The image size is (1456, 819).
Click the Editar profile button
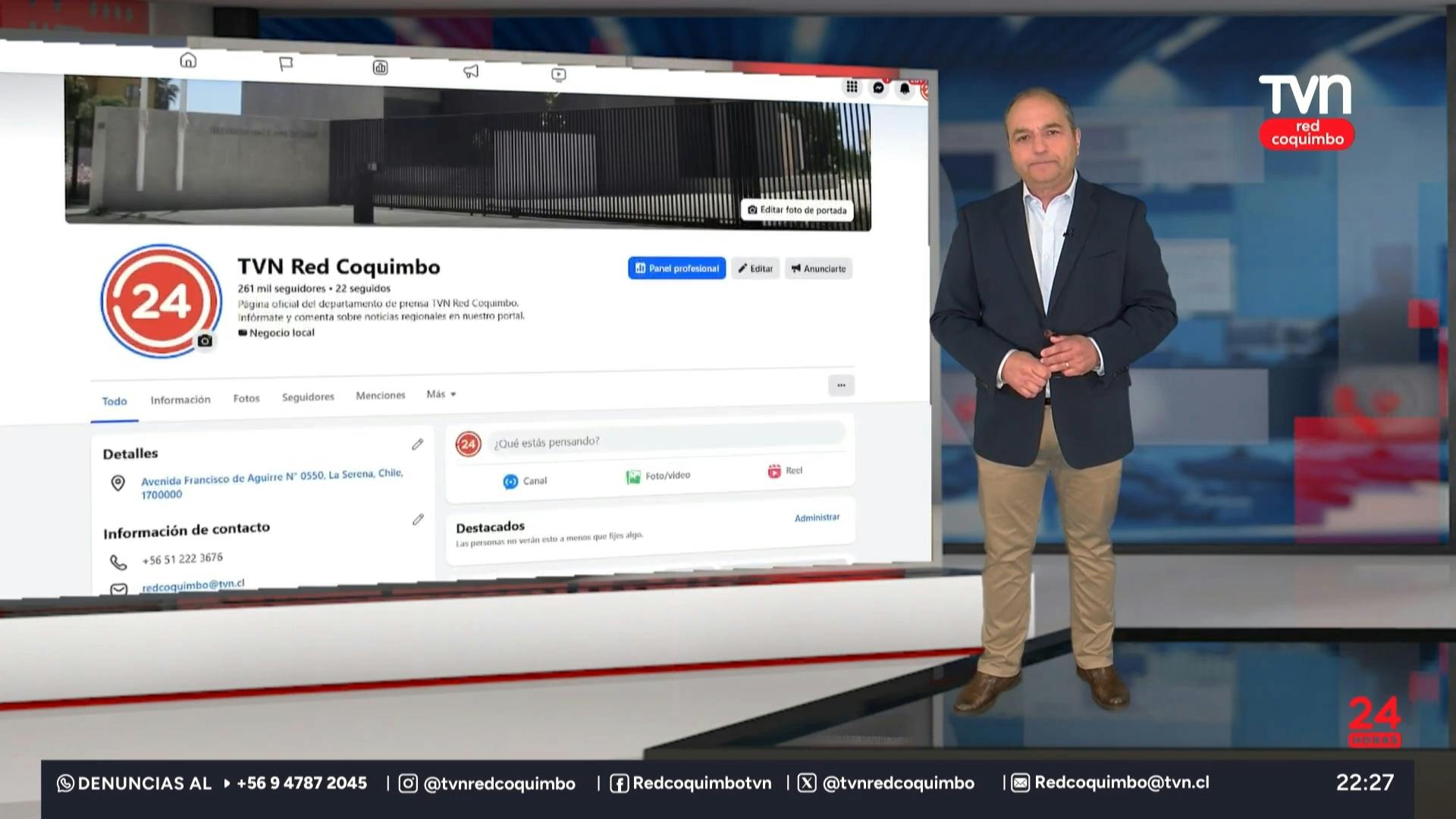(755, 268)
